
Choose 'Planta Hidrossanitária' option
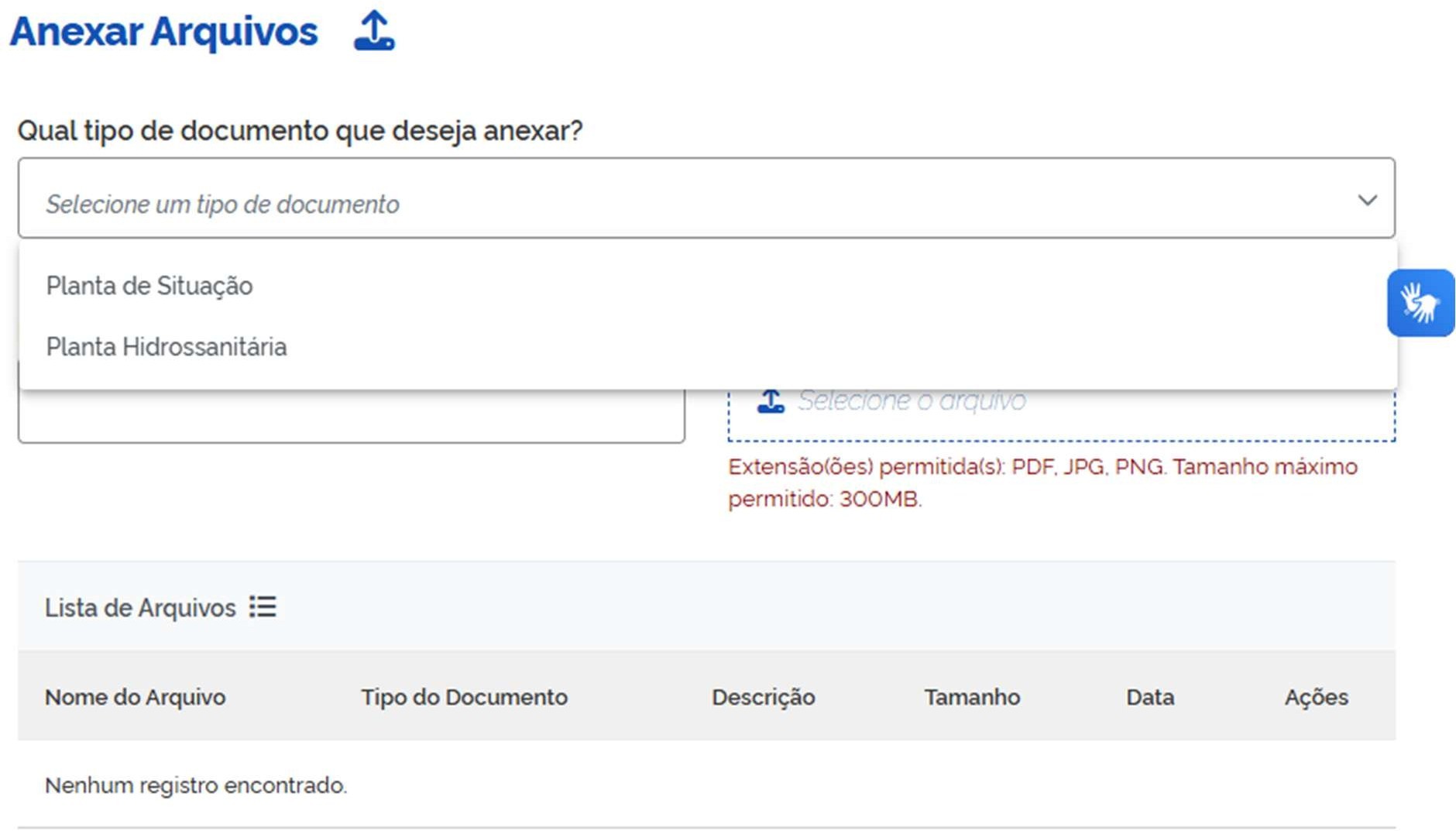167,347
